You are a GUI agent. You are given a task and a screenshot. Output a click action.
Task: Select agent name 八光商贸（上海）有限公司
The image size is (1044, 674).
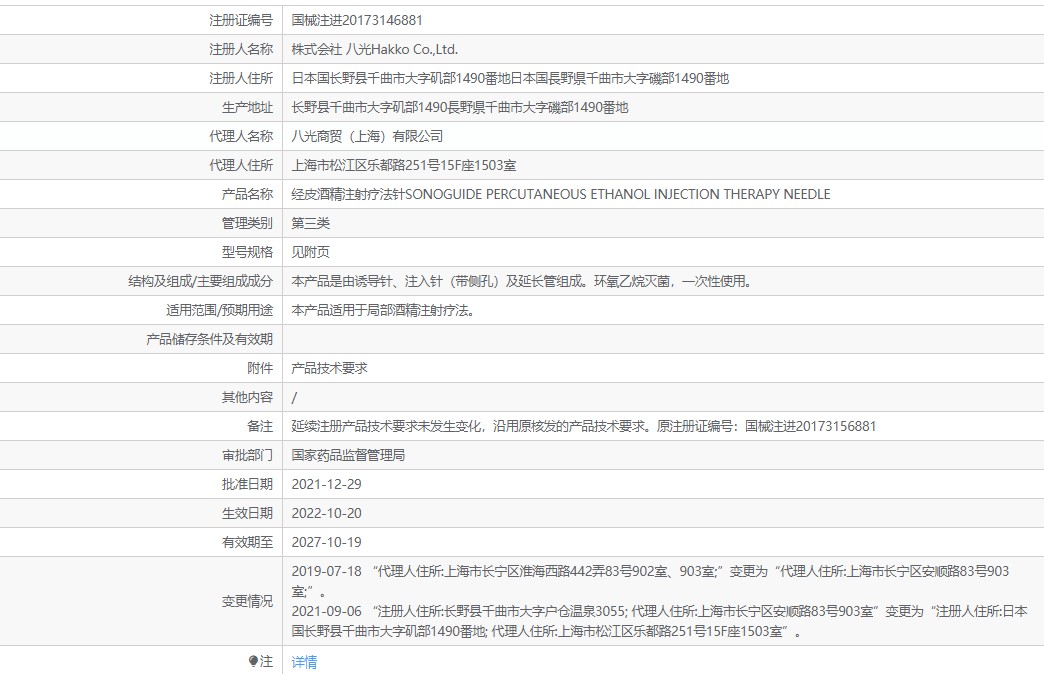[x=368, y=137]
